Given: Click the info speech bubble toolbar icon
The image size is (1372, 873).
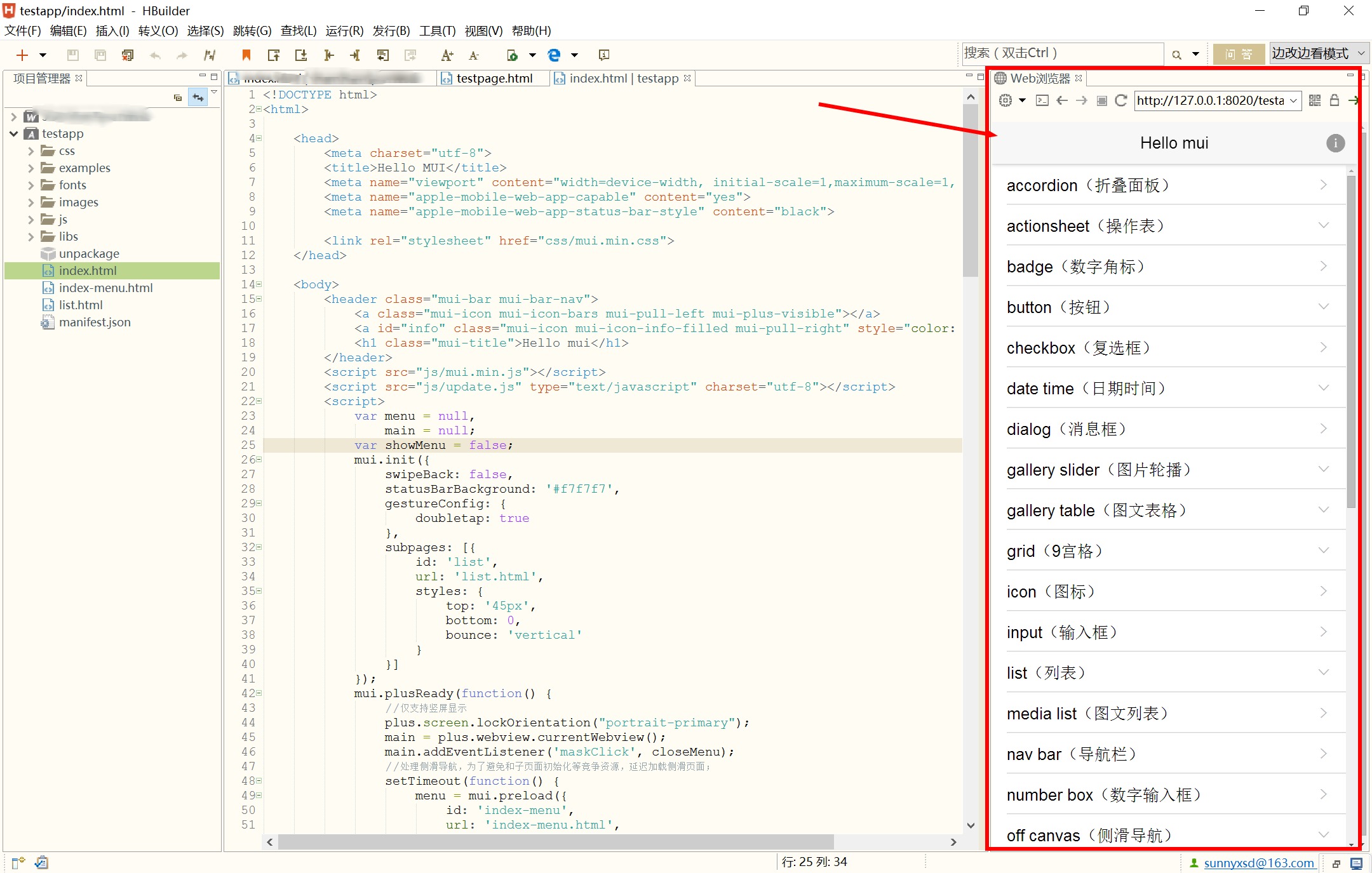Looking at the screenshot, I should (604, 55).
